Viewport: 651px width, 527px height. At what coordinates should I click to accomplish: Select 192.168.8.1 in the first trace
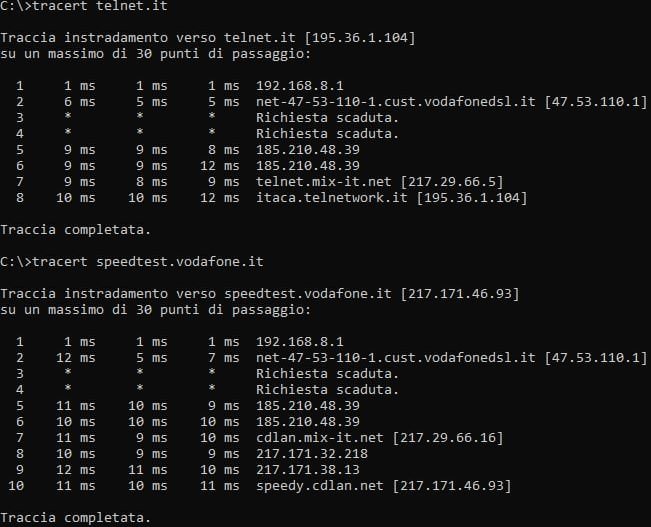pyautogui.click(x=296, y=86)
